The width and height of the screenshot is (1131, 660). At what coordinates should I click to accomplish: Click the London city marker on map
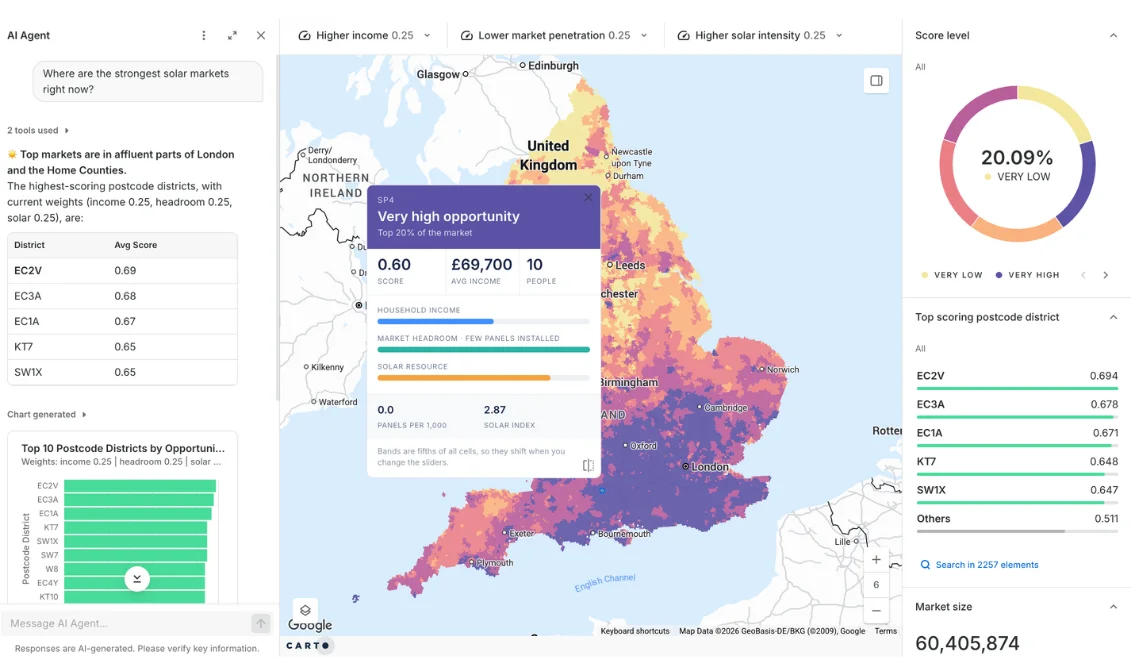click(685, 467)
